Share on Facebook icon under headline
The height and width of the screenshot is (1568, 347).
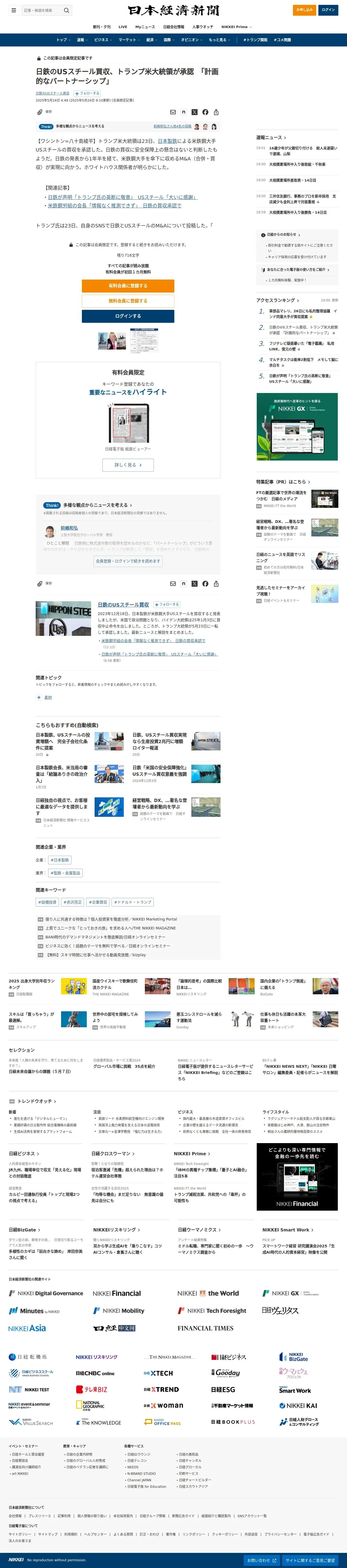pos(205,112)
